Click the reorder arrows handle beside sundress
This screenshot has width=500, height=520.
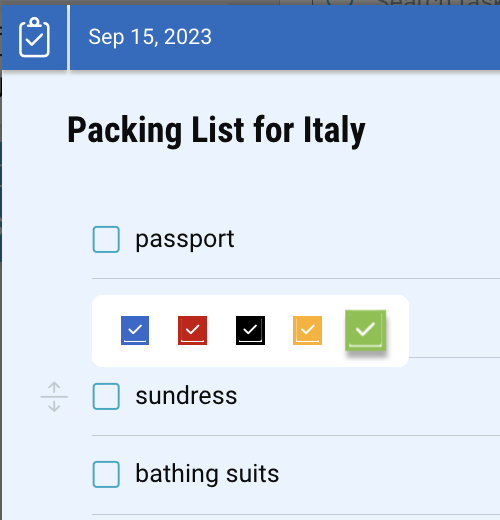54,397
